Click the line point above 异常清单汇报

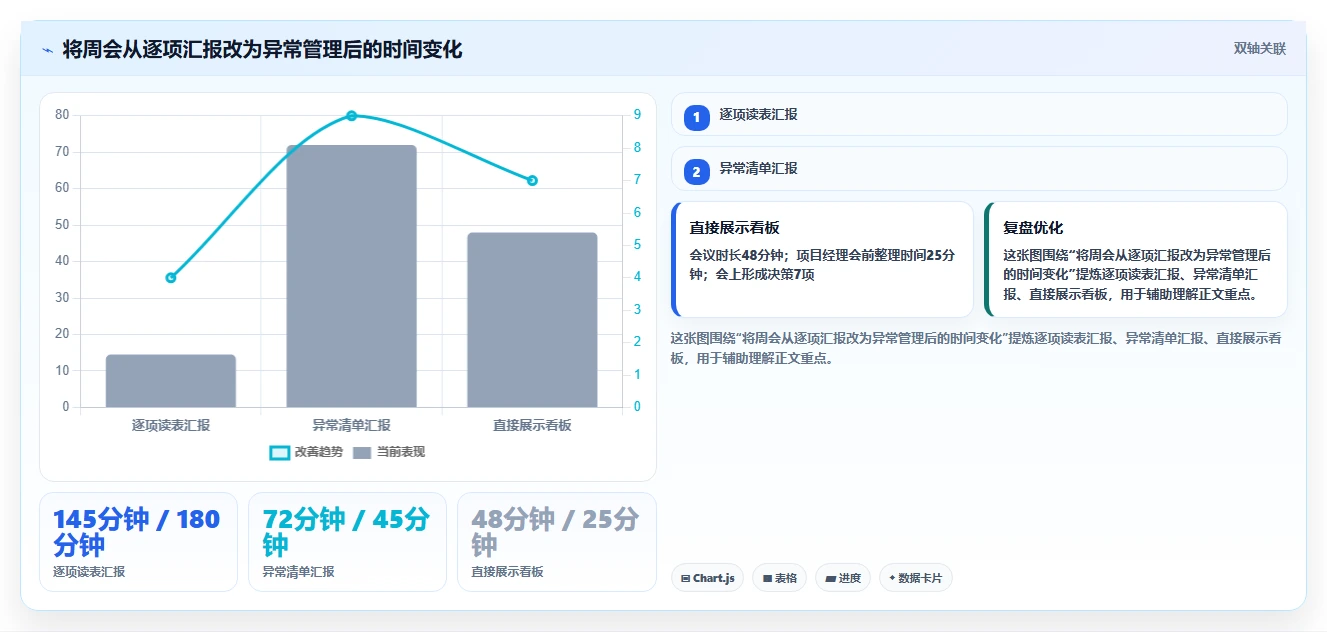coord(351,116)
